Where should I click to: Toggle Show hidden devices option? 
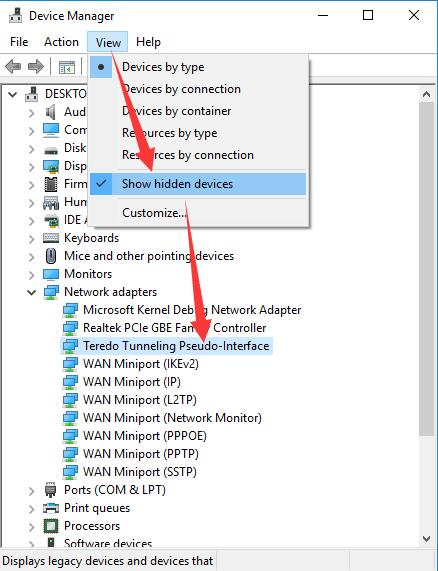click(198, 184)
